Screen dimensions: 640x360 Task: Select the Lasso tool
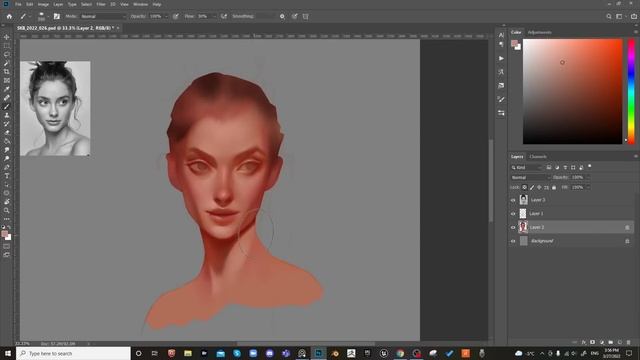(x=7, y=54)
